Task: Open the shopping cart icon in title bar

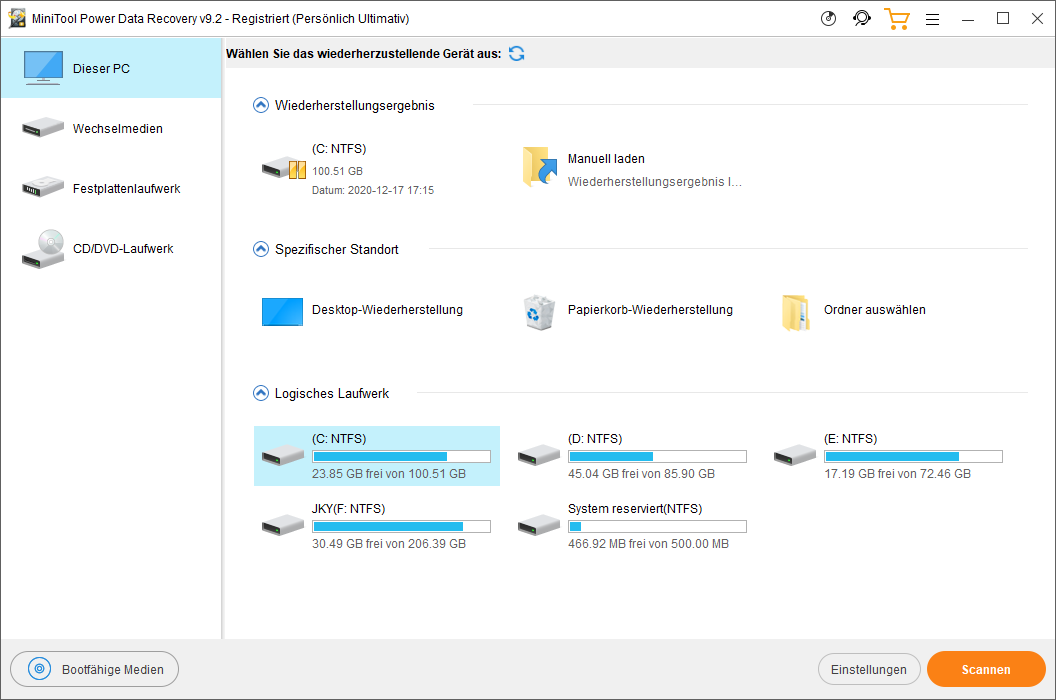Action: [x=896, y=19]
